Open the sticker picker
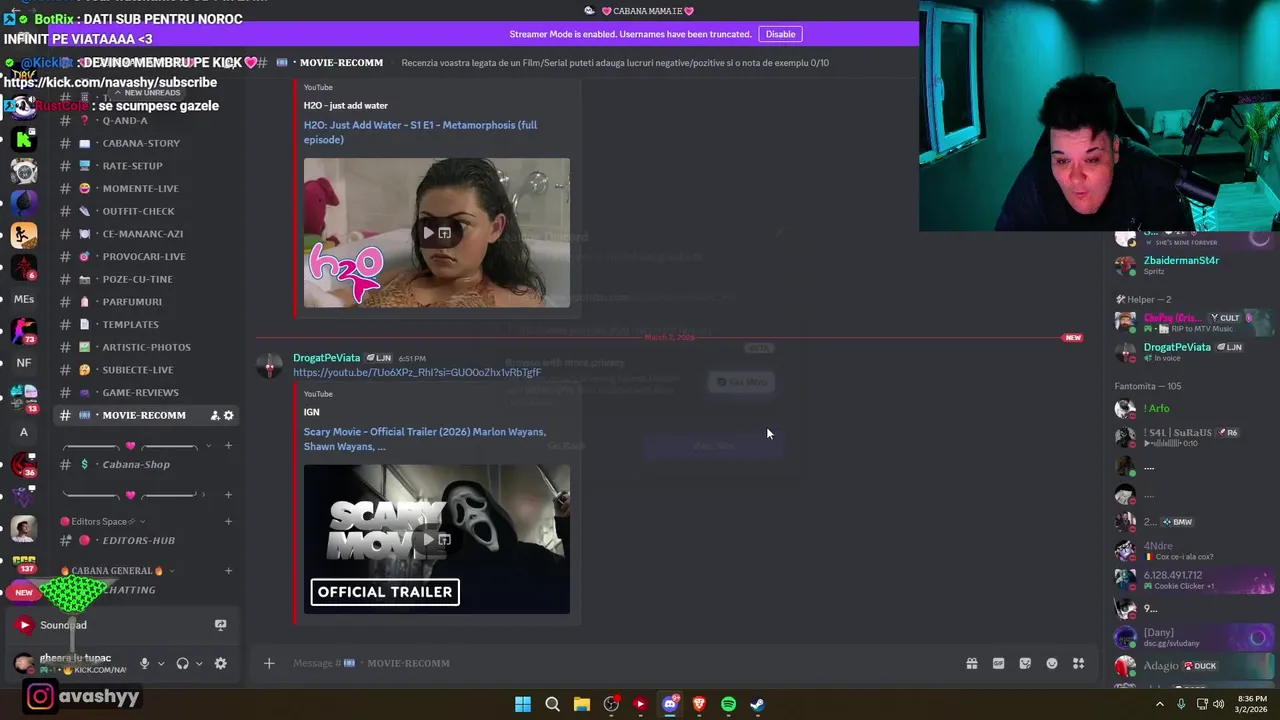 (x=1025, y=663)
